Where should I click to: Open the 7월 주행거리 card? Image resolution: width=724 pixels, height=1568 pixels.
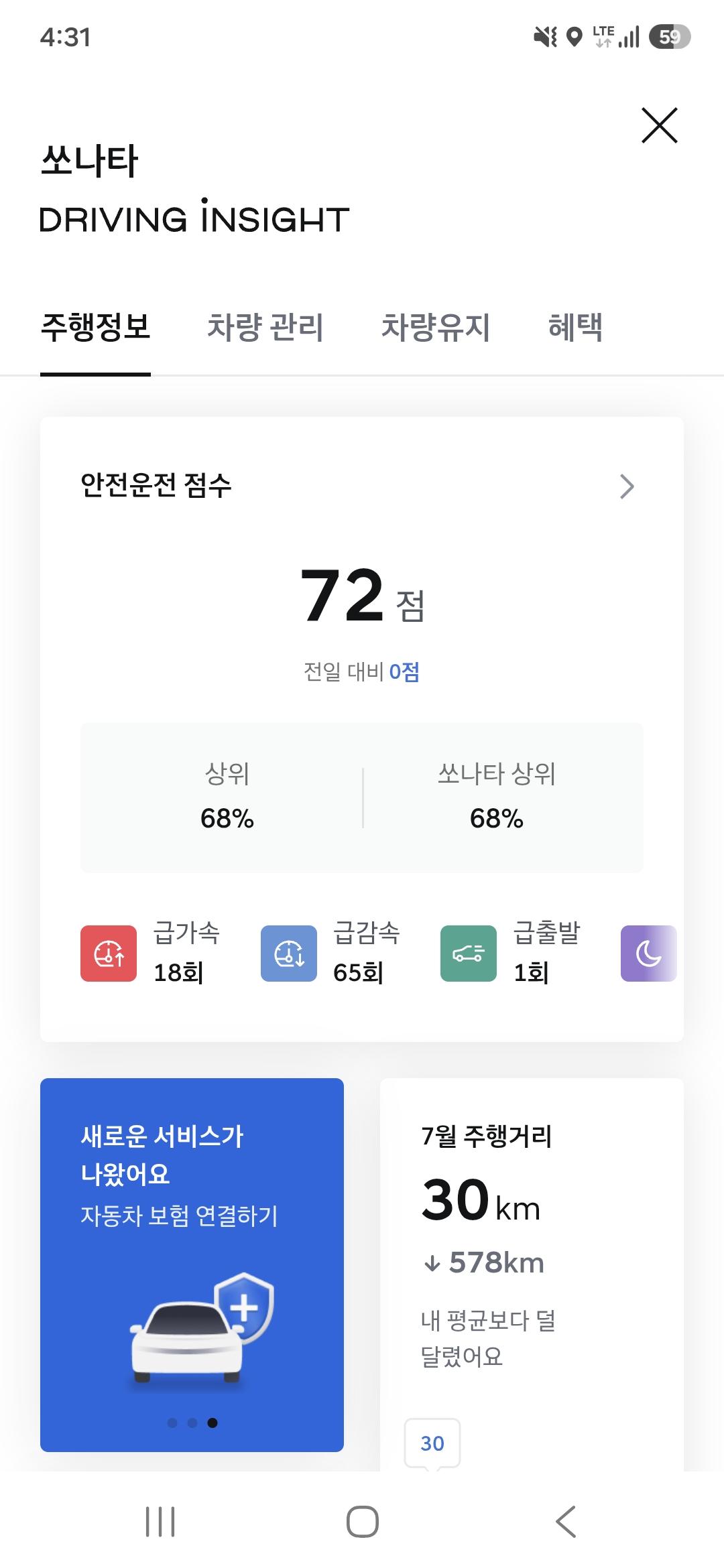click(x=532, y=1275)
